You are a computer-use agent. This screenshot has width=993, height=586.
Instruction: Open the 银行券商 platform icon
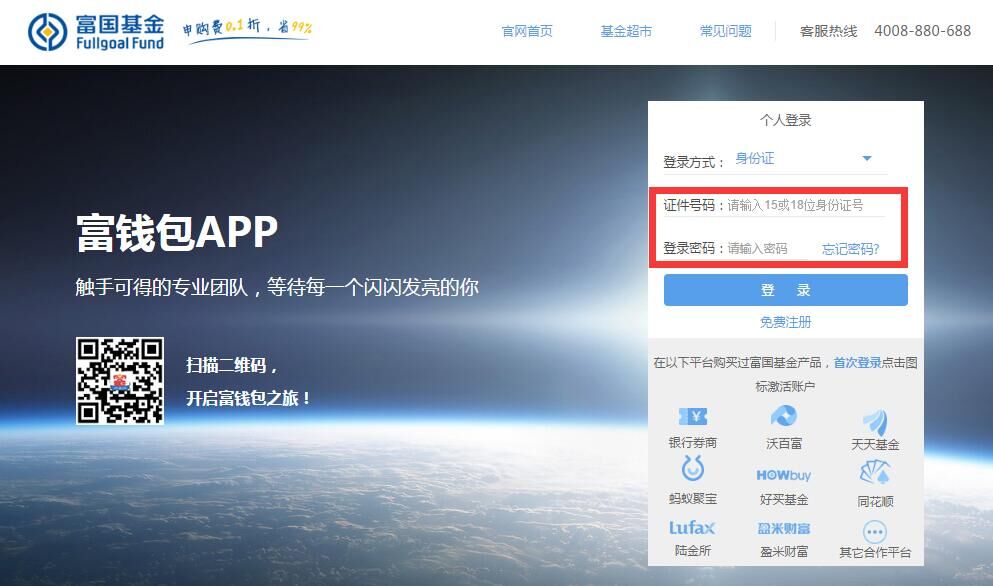(692, 417)
